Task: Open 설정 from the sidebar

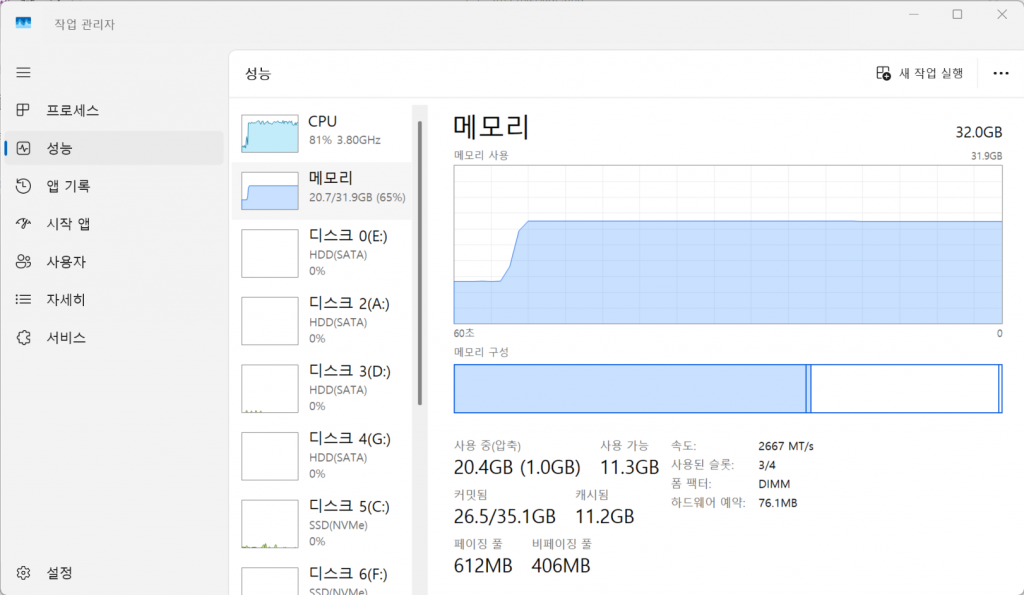Action: point(59,573)
